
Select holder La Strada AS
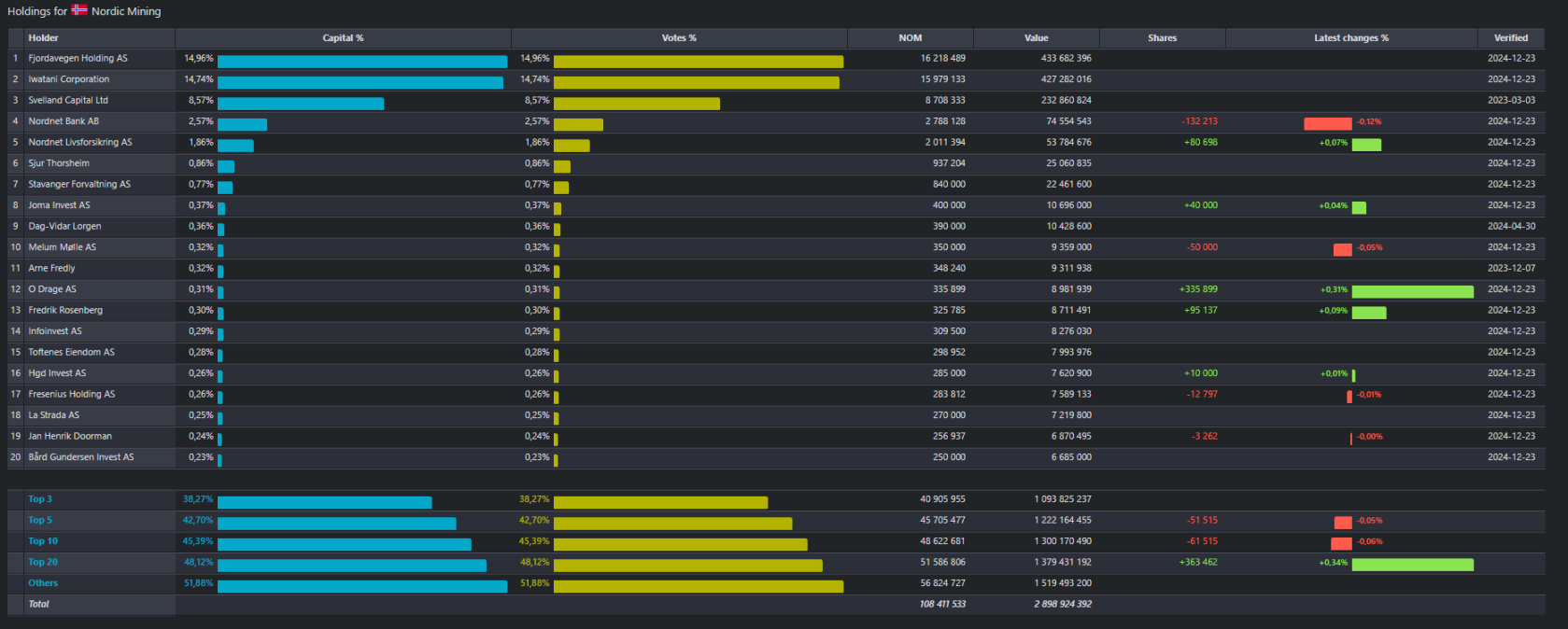(x=53, y=415)
